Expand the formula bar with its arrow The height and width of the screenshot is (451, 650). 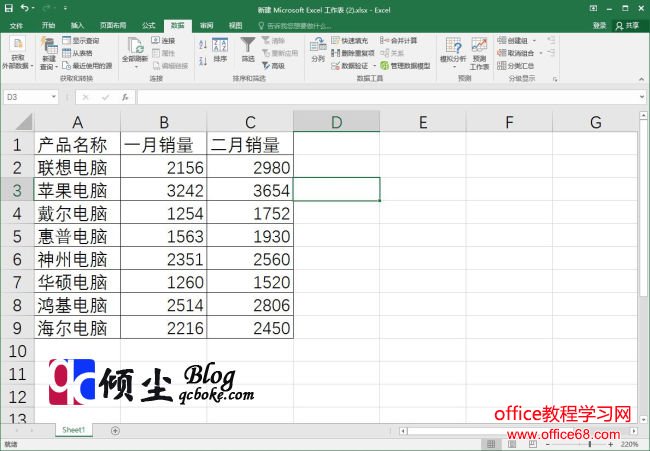[x=642, y=97]
